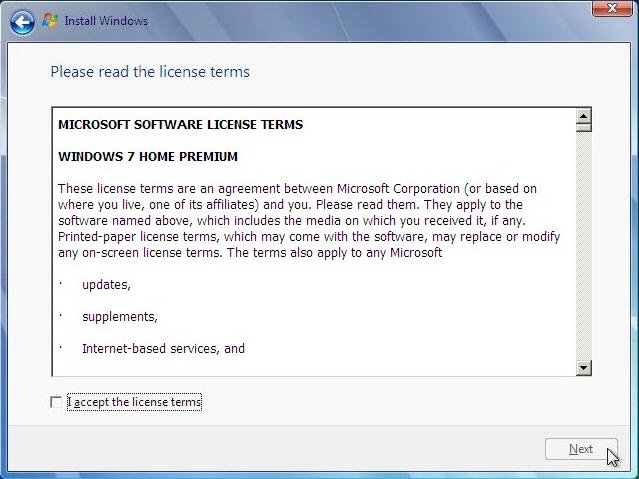The image size is (639, 479).
Task: Click blank space right of "WINDOWS 7 HOME PREMIUM"
Action: 400,157
